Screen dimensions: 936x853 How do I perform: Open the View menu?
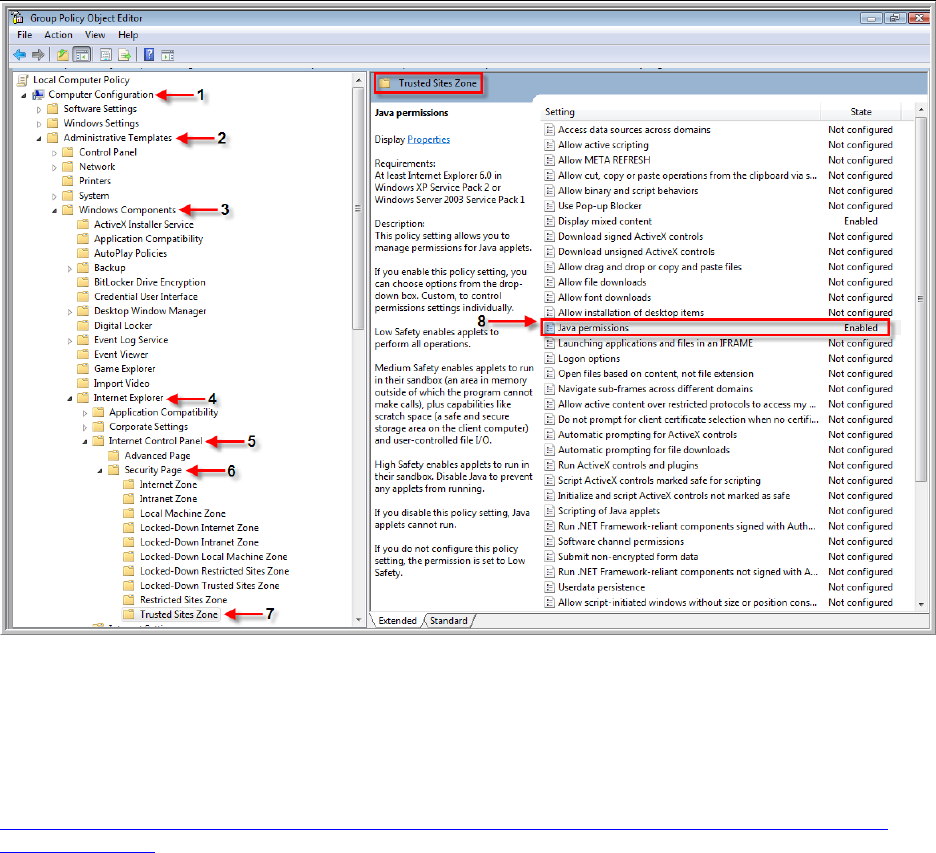95,35
